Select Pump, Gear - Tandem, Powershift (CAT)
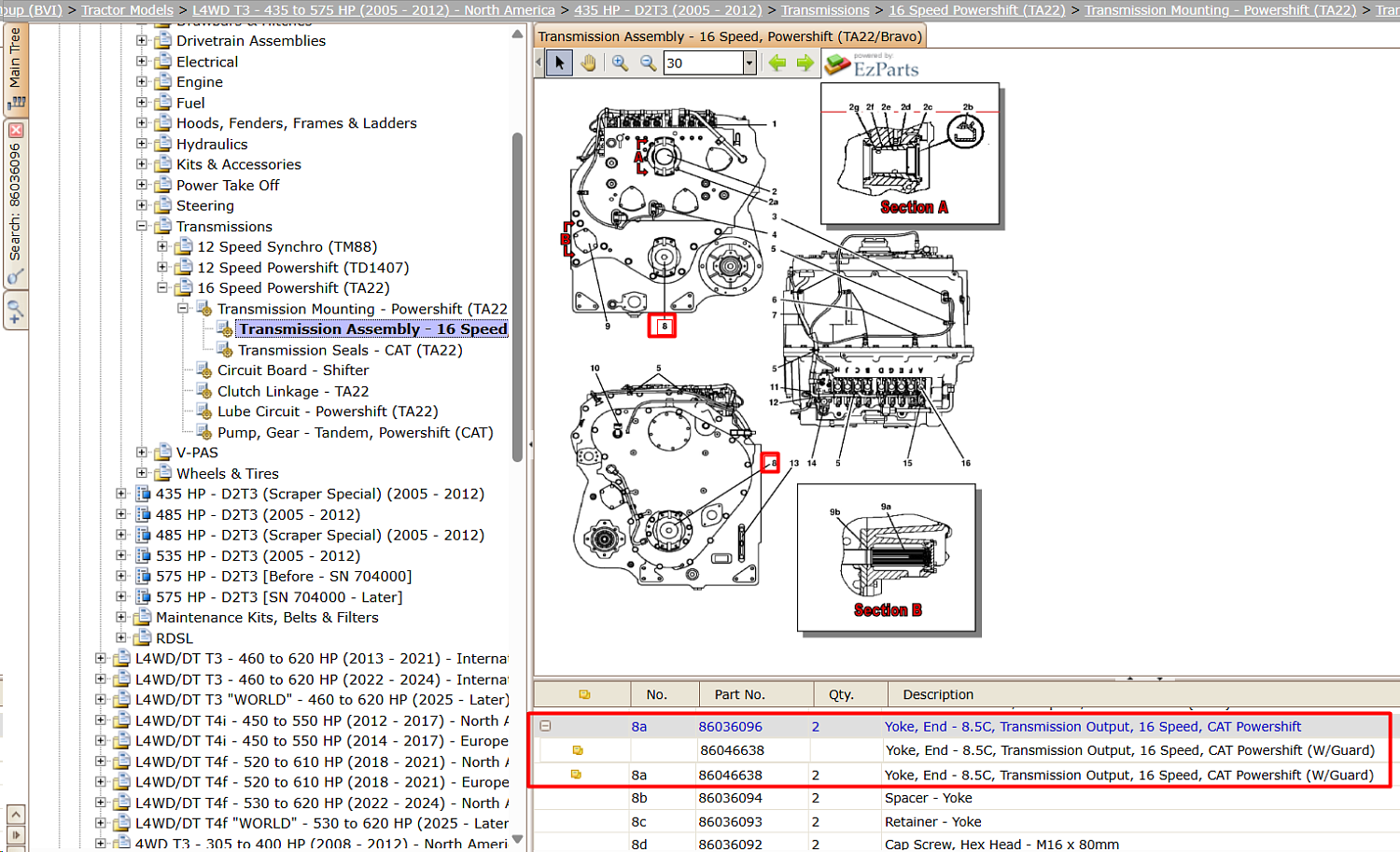This screenshot has width=1400, height=852. coord(355,432)
